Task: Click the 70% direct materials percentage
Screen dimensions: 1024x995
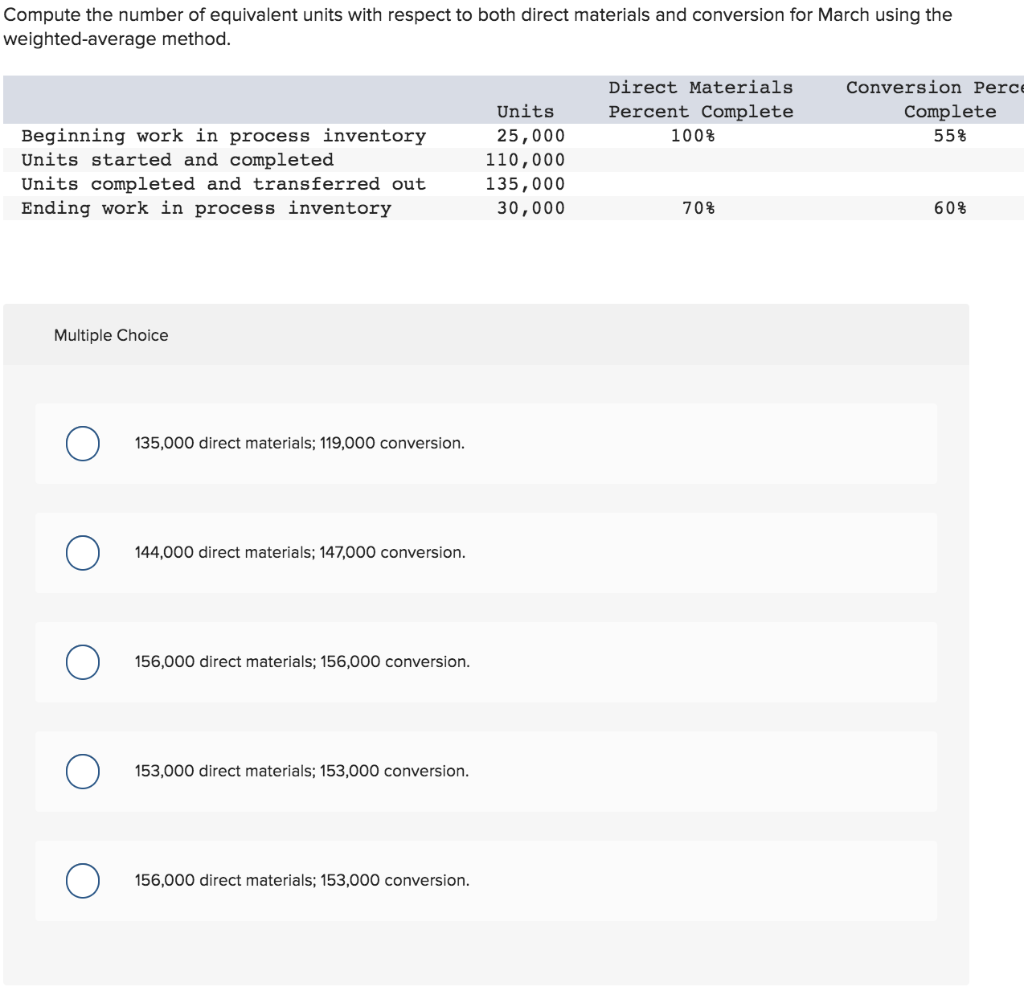Action: [698, 208]
